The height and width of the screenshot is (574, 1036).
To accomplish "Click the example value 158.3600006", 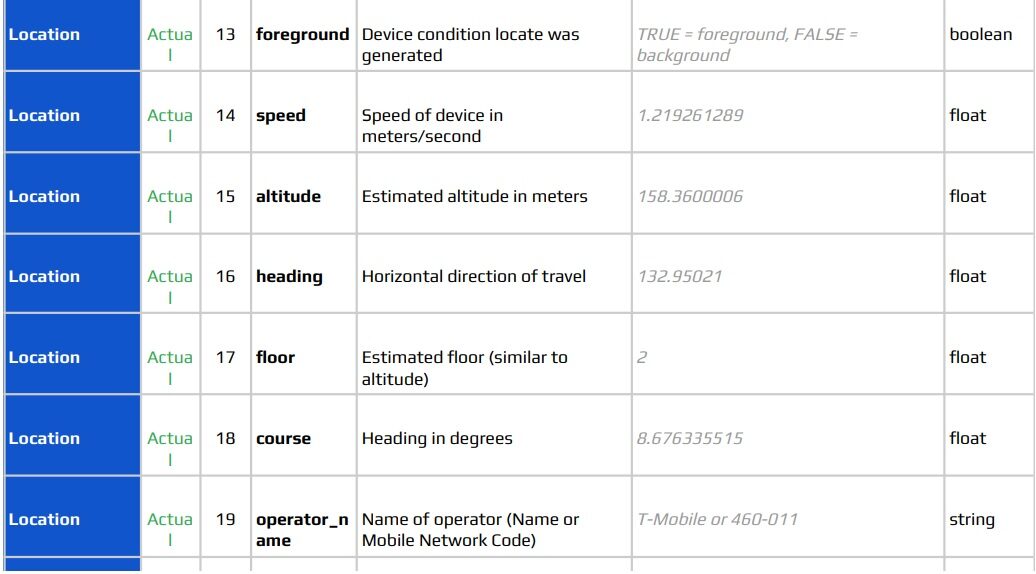I will pos(690,196).
